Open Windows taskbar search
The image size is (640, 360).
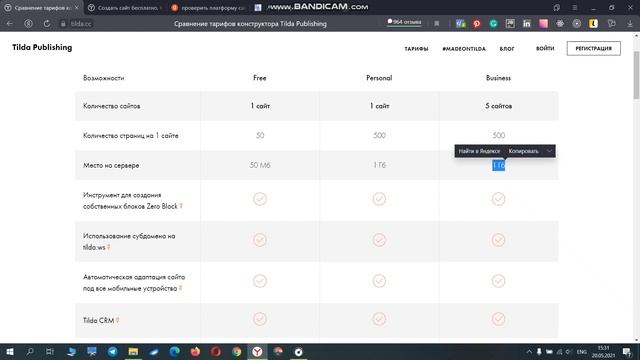point(30,351)
